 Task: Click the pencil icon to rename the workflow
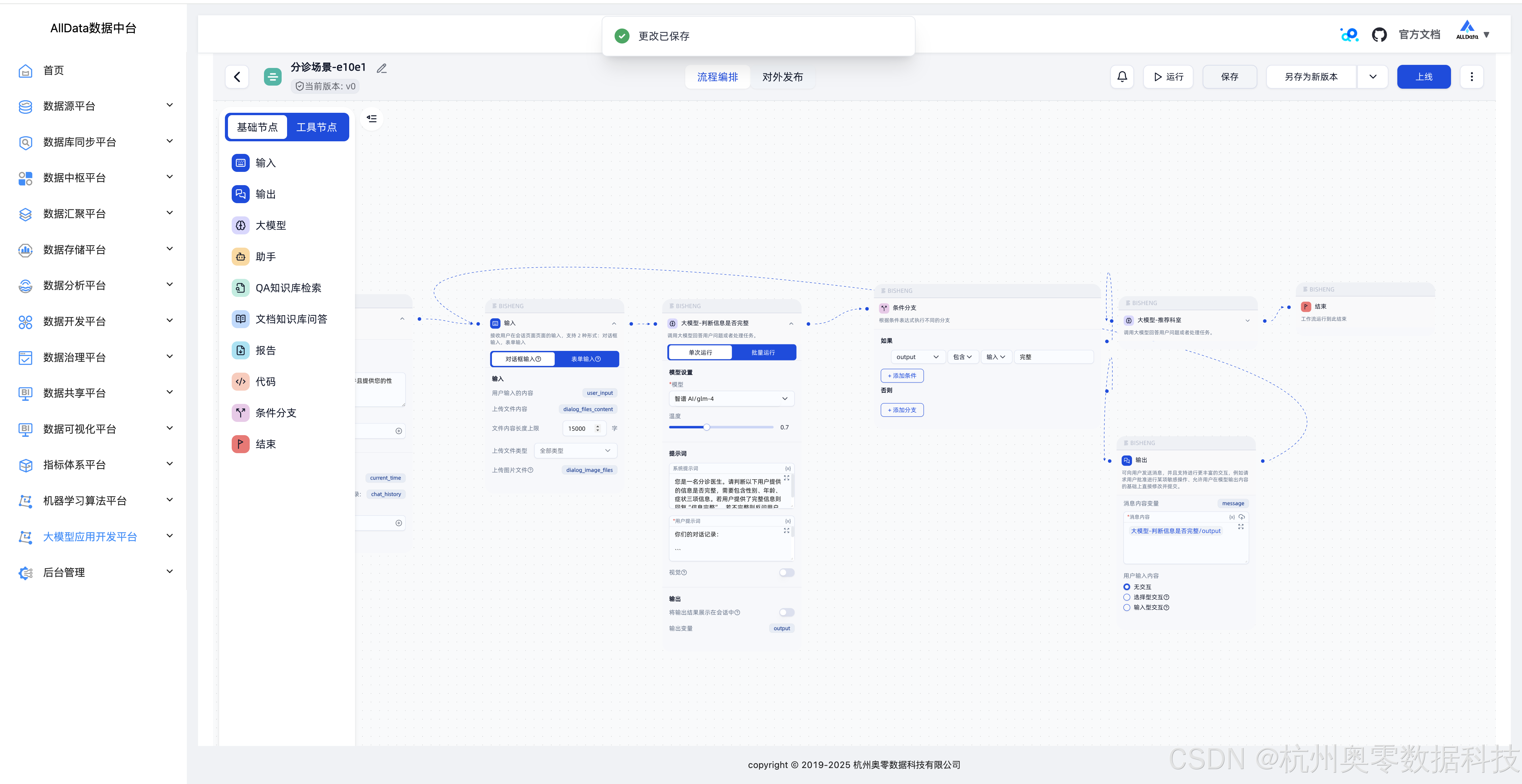point(382,69)
